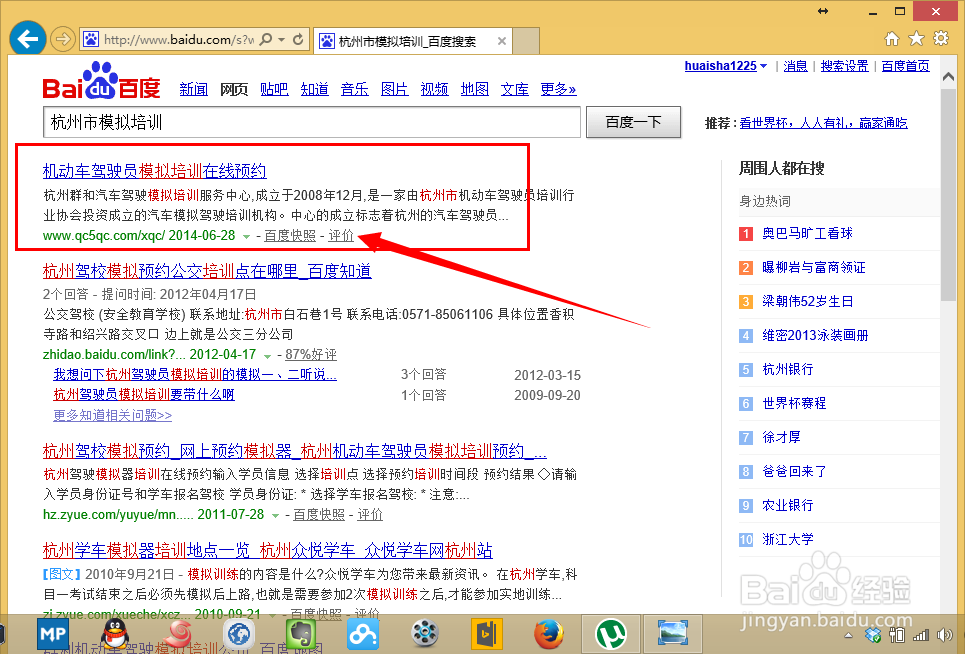
Task: Open the 知道 search category
Action: (x=314, y=89)
